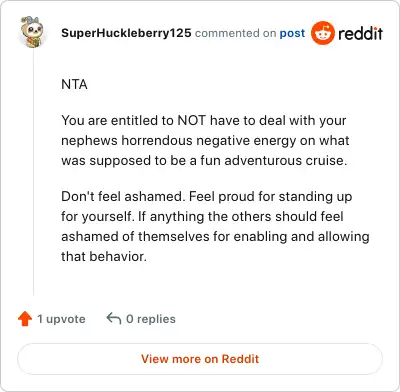Click the Reddit Snoo logo icon
The width and height of the screenshot is (400, 392).
pyautogui.click(x=322, y=33)
